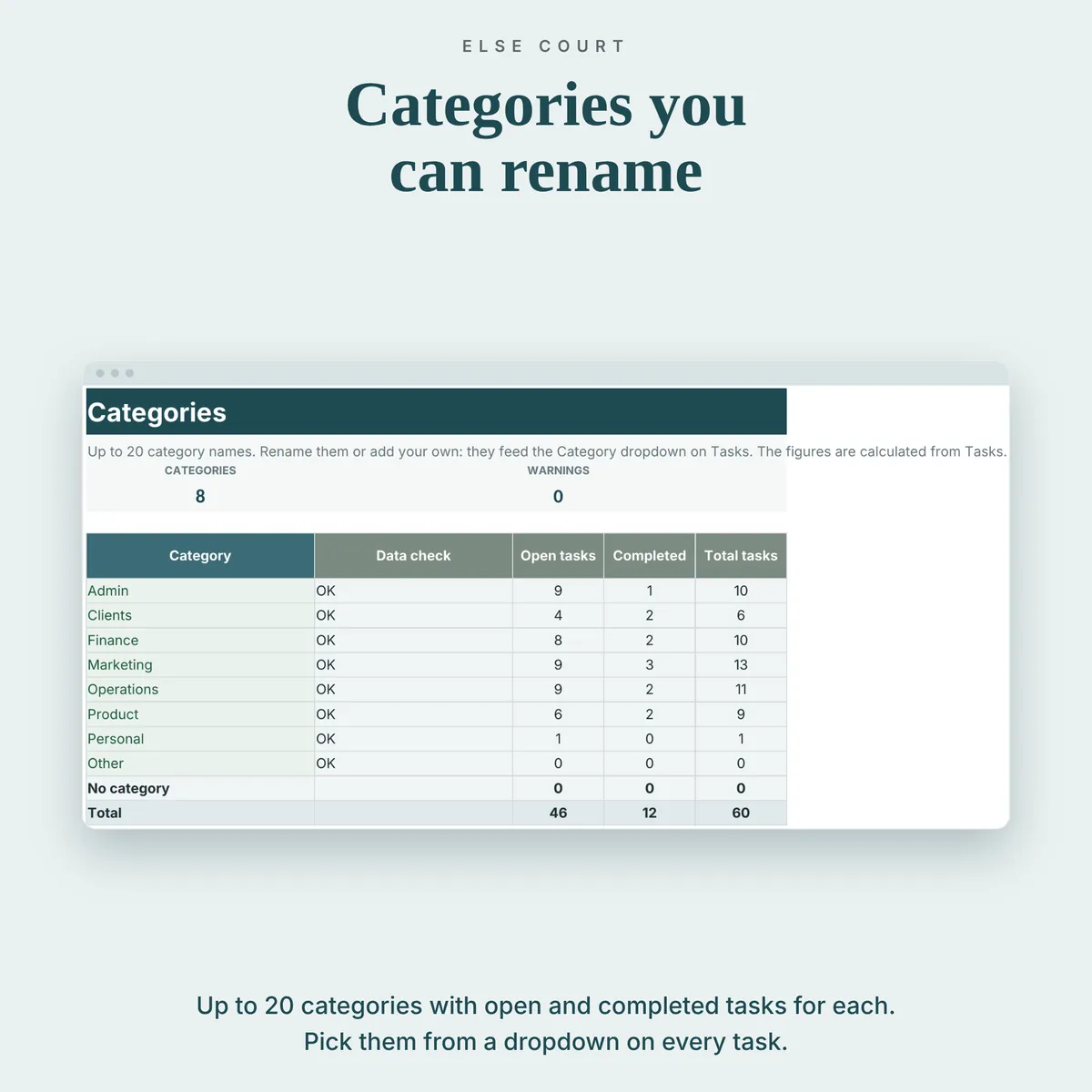Click Product's open tasks value 6
Image resolution: width=1092 pixels, height=1092 pixels.
[558, 714]
